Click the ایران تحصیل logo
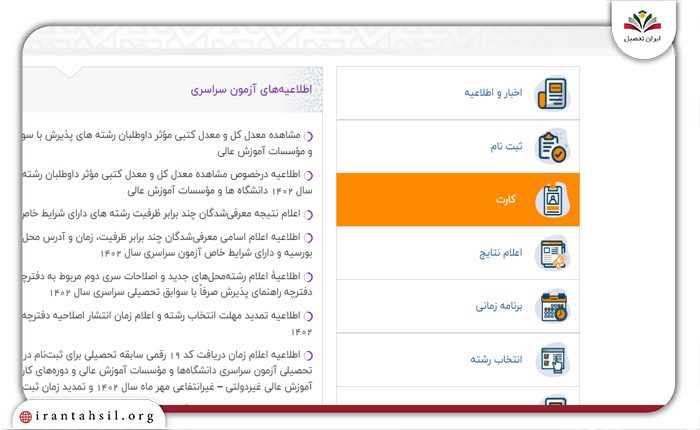 coord(643,27)
